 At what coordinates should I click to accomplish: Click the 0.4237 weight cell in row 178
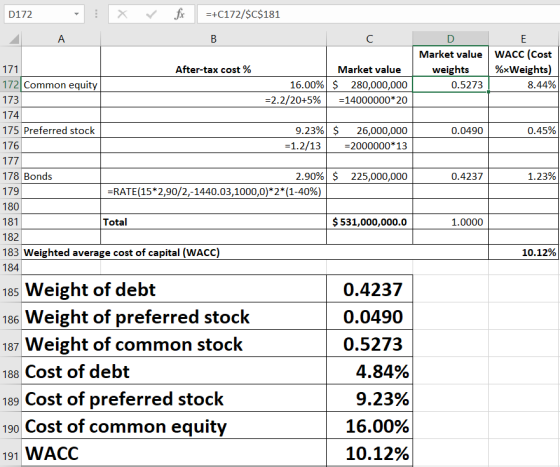pyautogui.click(x=450, y=176)
